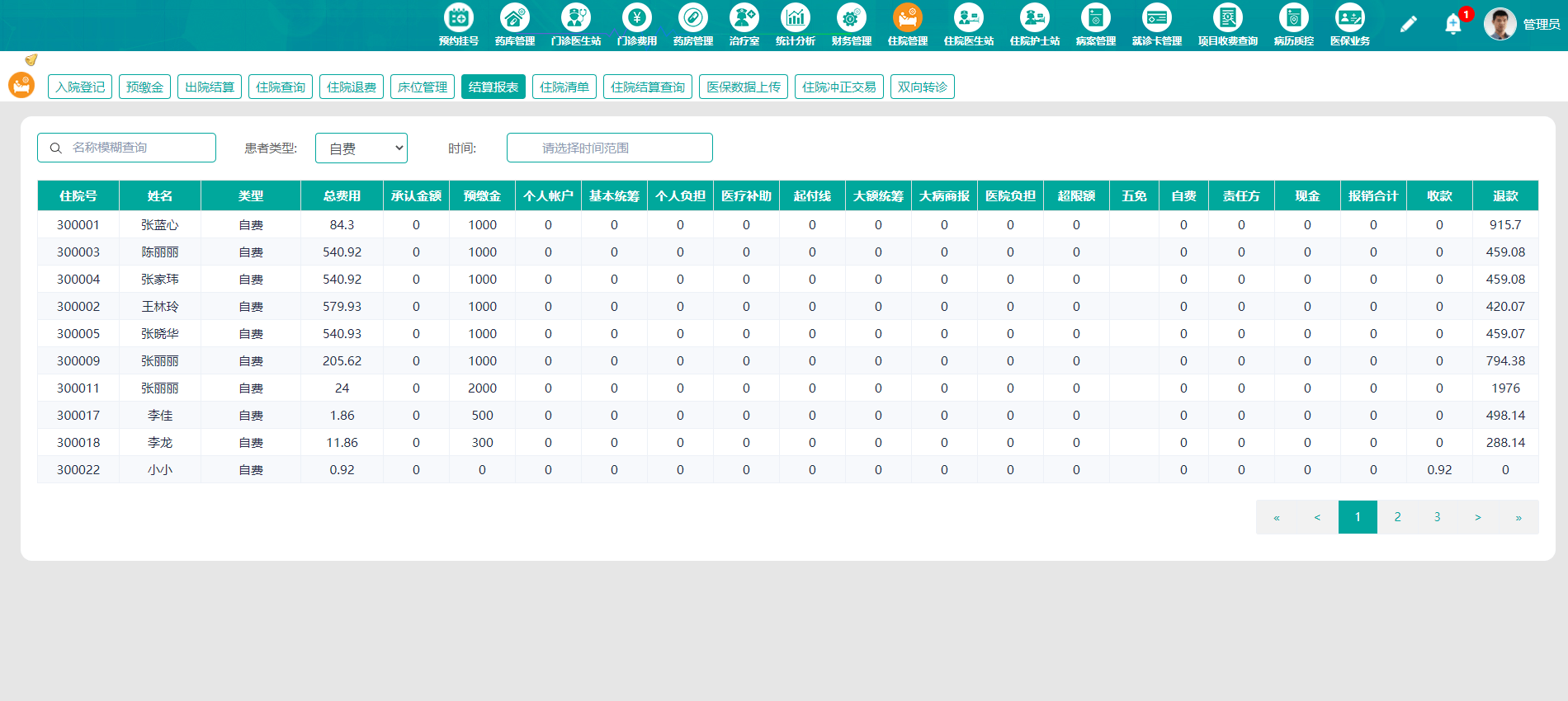The height and width of the screenshot is (701, 1568).
Task: Click the notification bell icon
Action: click(x=1453, y=24)
